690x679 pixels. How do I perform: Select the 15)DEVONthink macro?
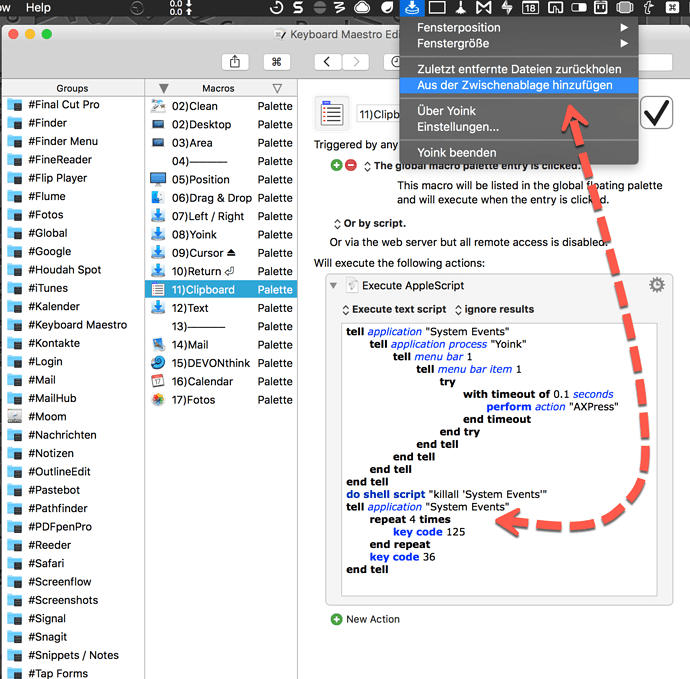[x=221, y=363]
